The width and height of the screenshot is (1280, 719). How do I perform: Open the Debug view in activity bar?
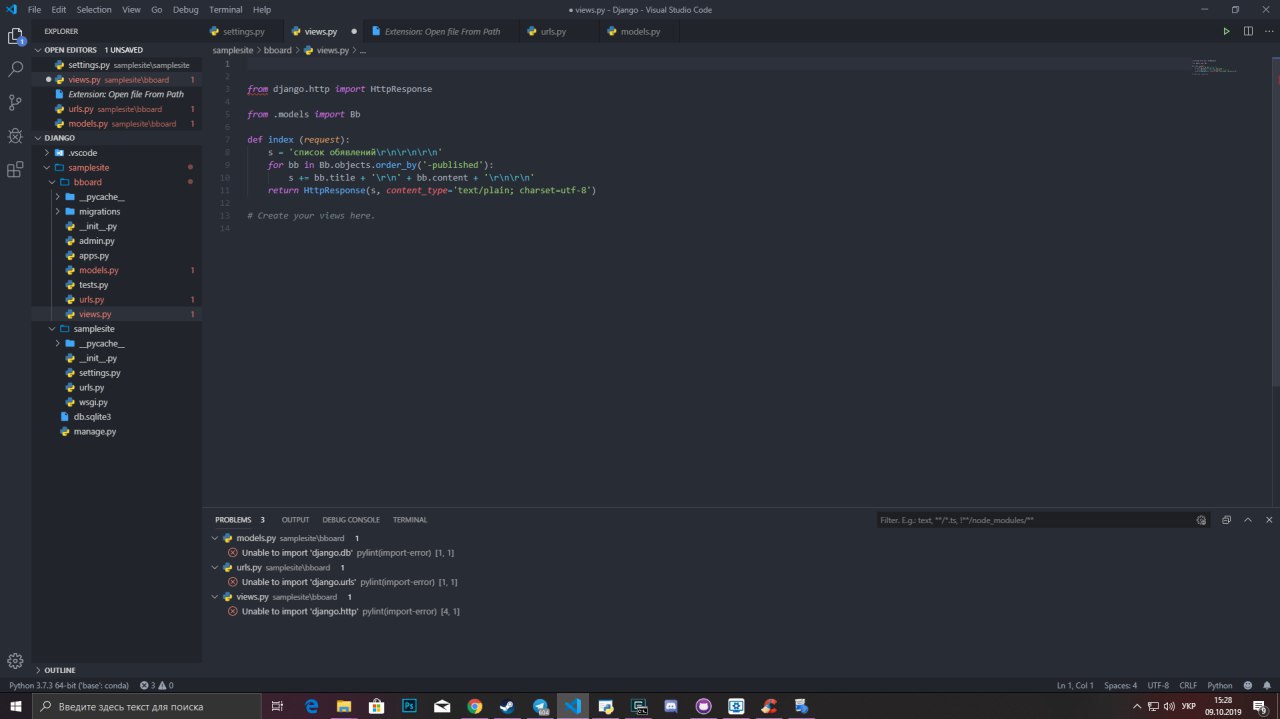tap(15, 135)
